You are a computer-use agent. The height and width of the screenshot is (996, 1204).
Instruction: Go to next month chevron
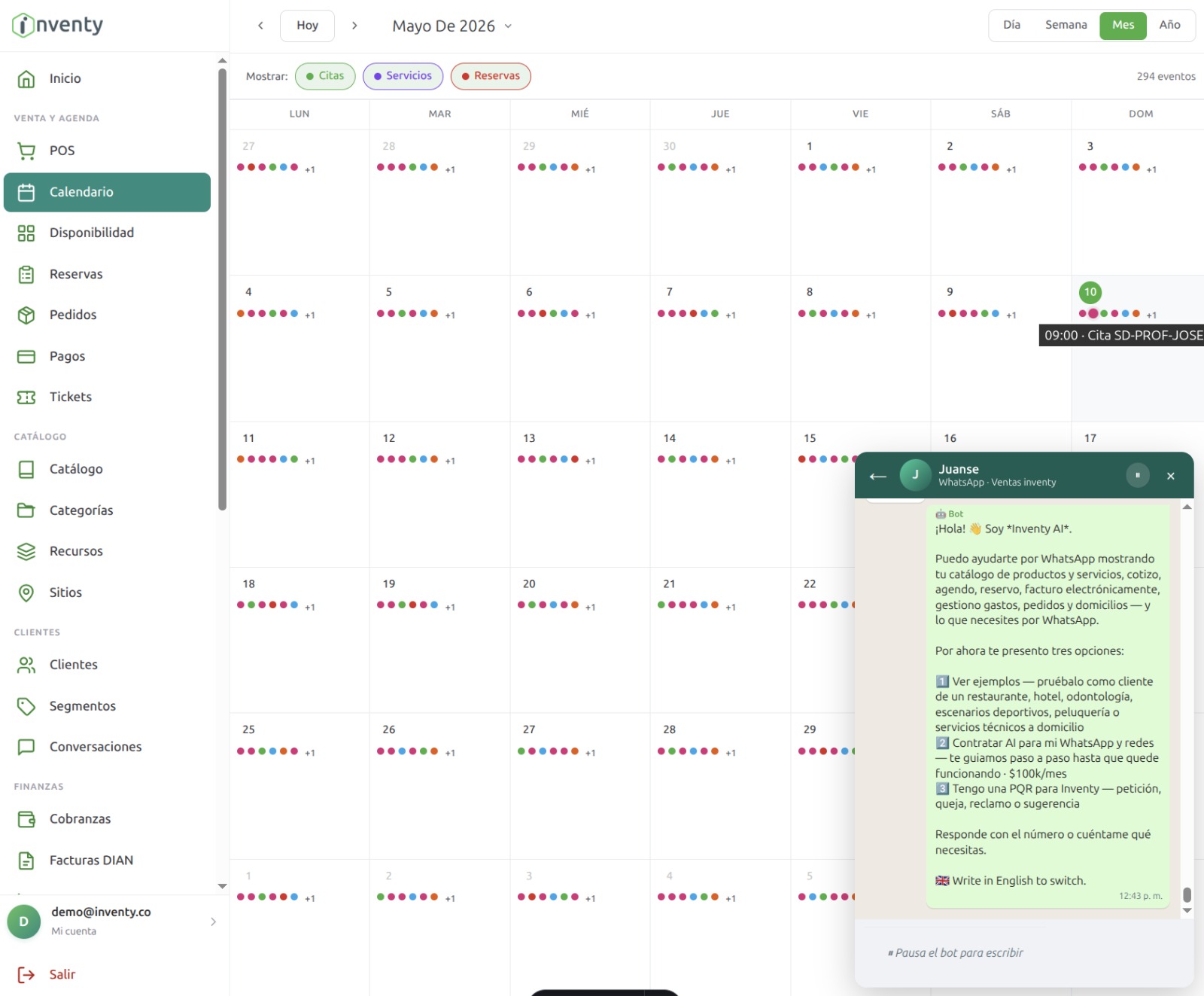point(354,26)
